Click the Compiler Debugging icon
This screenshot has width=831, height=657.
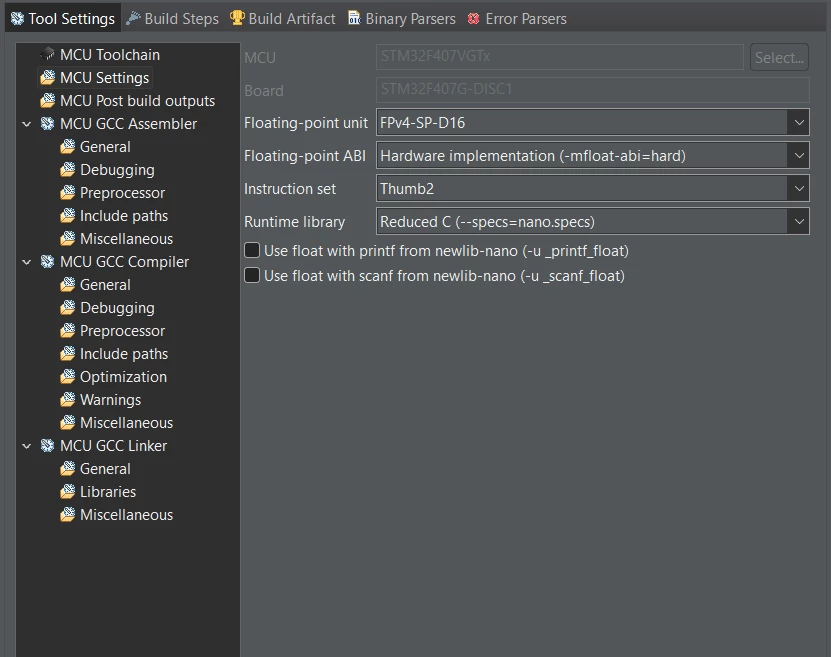pos(67,307)
